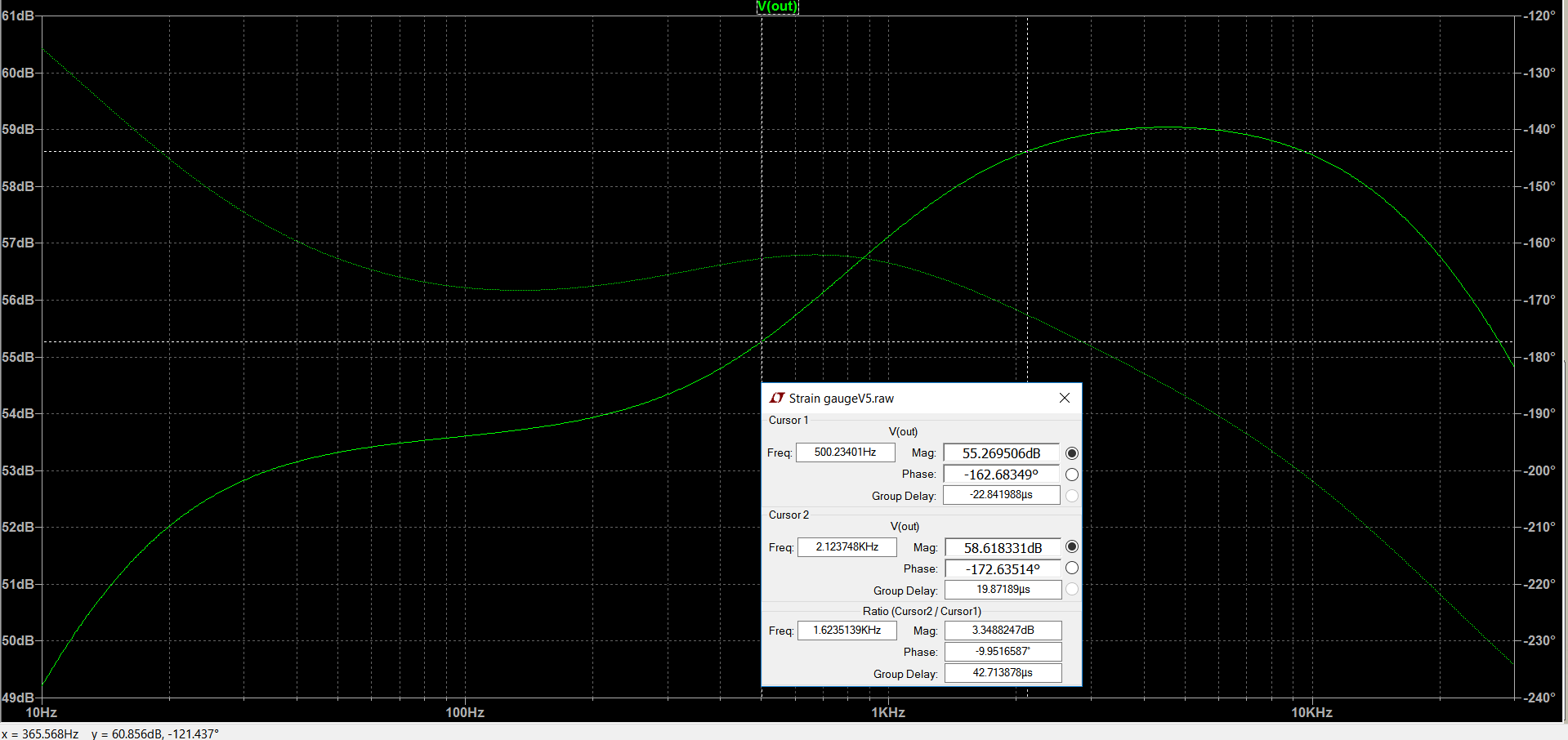This screenshot has height=740, width=1568.
Task: Click the 55dB left axis label
Action: (x=18, y=357)
